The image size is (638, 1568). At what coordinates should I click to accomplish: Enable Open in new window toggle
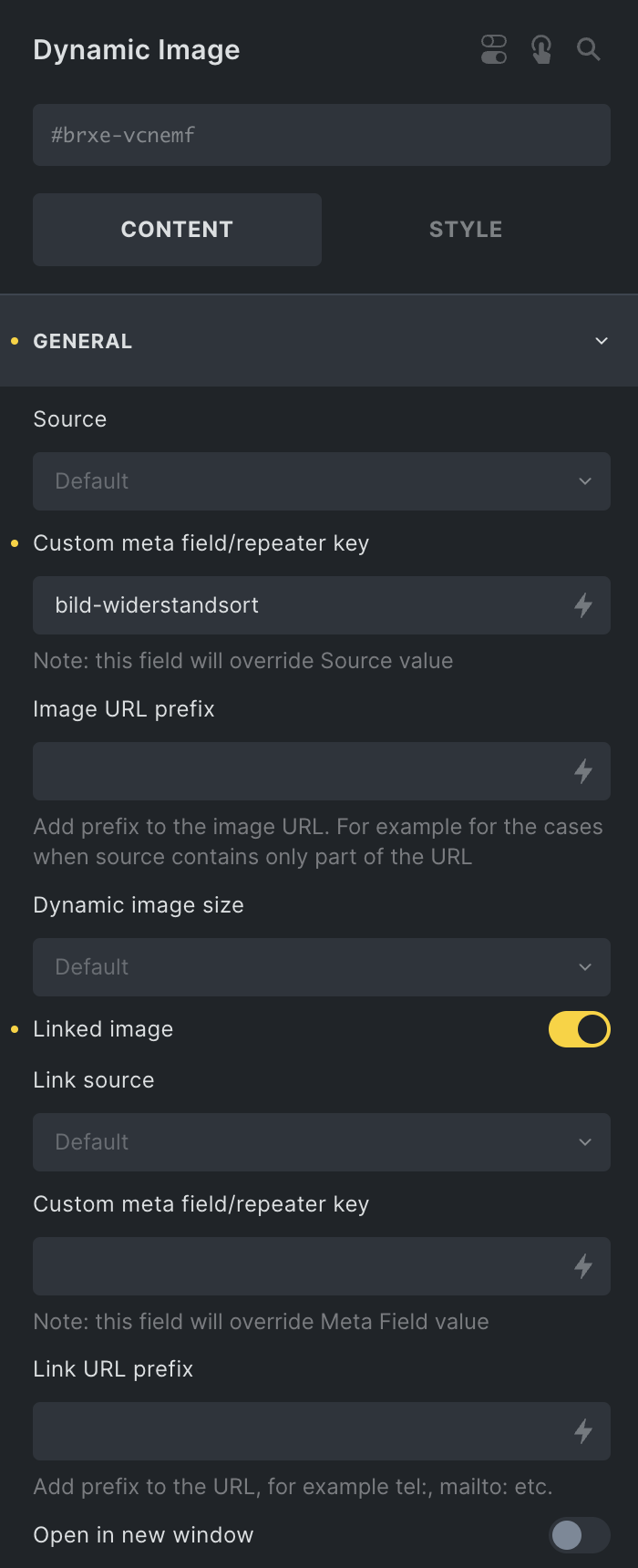[x=580, y=1535]
